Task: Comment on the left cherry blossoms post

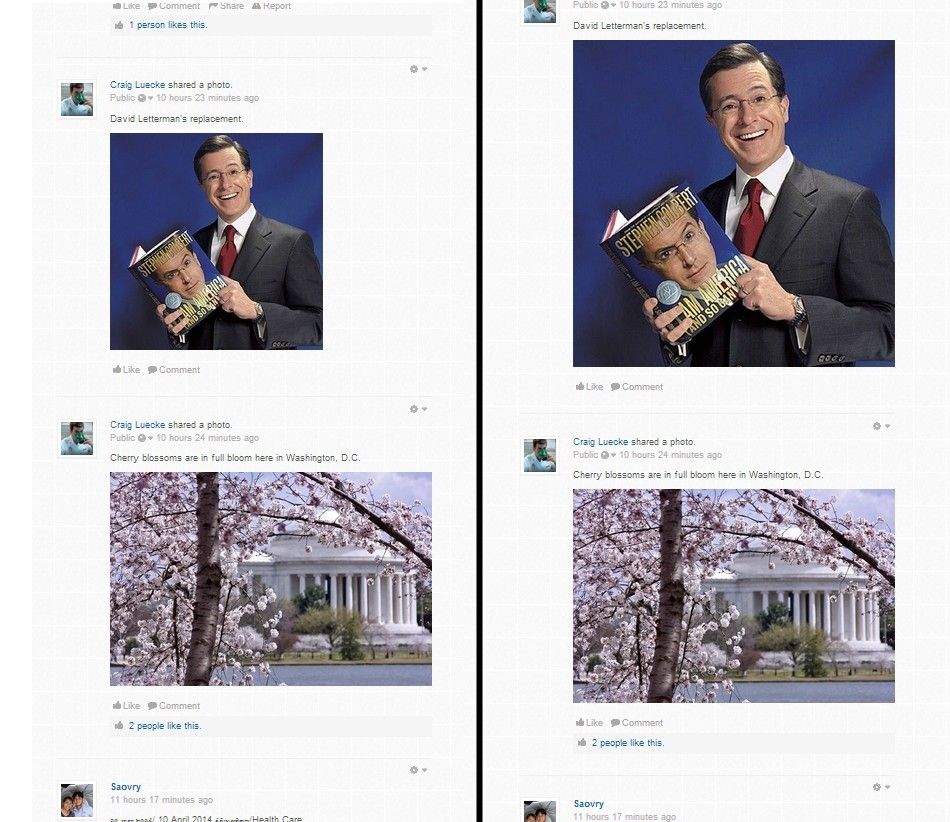Action: pos(174,706)
